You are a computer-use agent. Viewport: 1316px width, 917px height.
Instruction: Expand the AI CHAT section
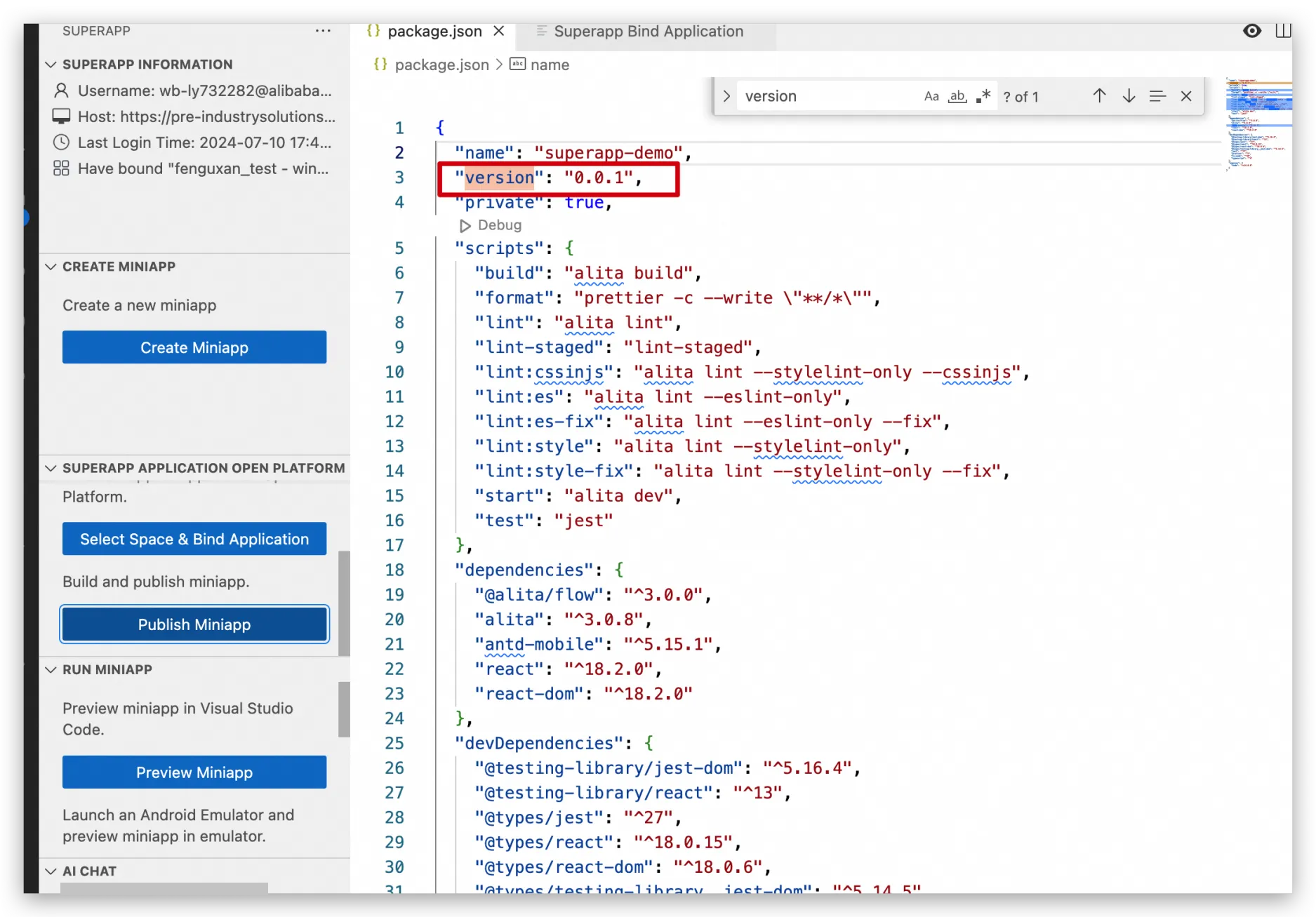click(x=51, y=871)
